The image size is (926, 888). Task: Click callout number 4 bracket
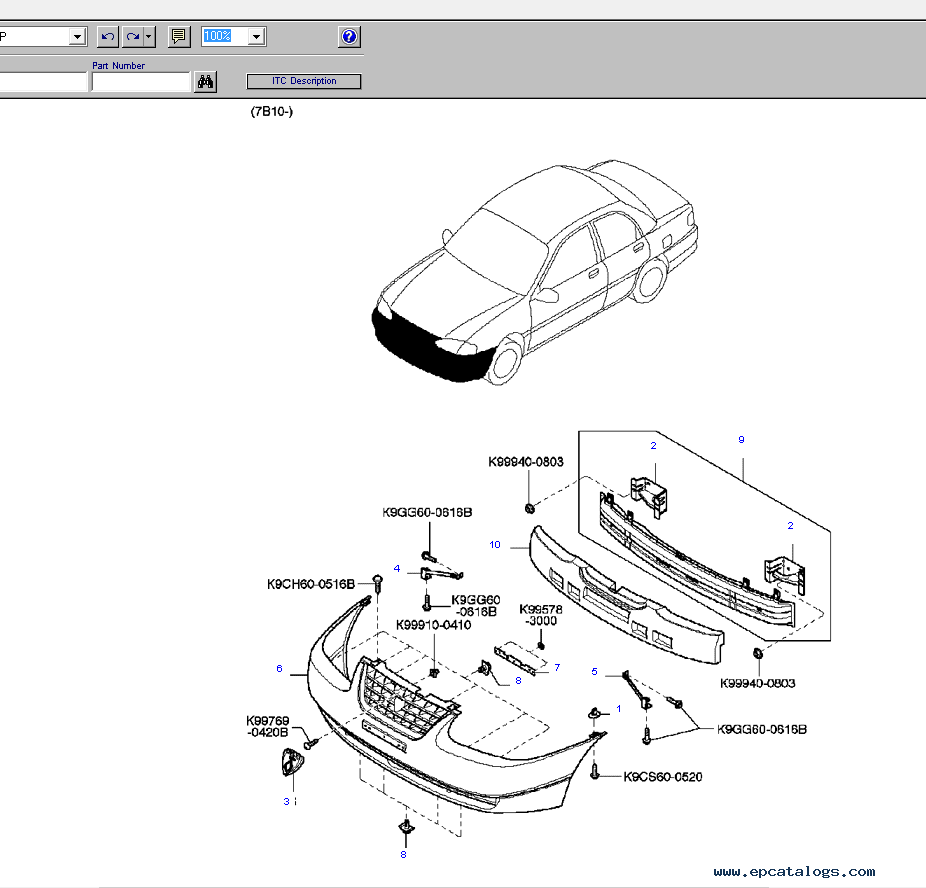pyautogui.click(x=397, y=569)
